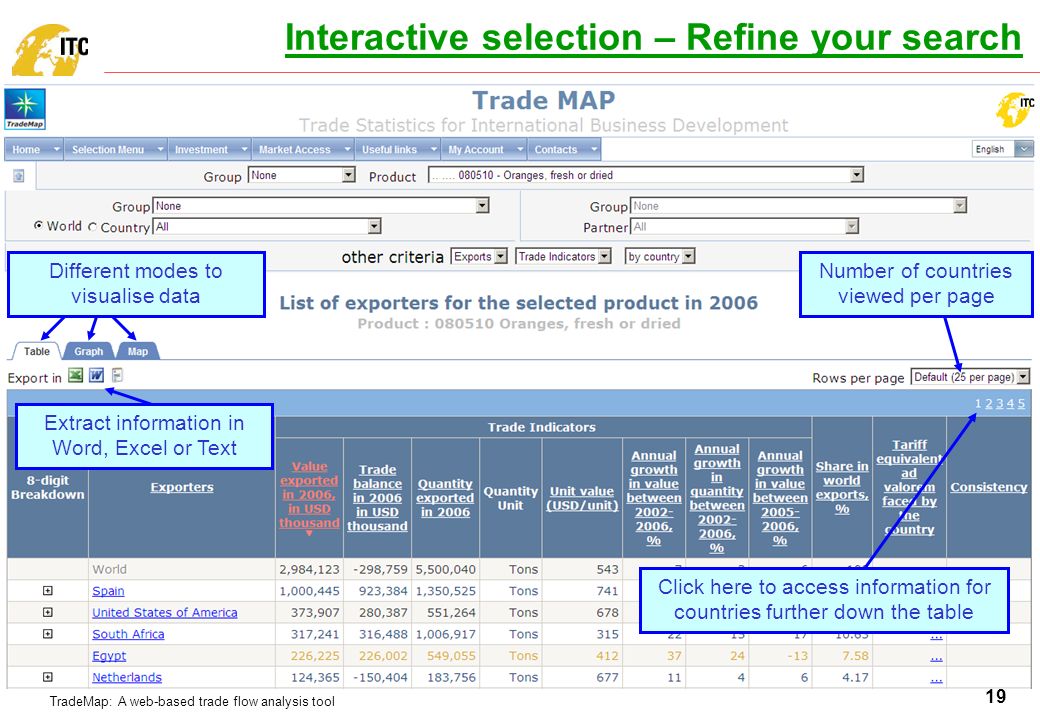Go to results page 3

click(1000, 403)
